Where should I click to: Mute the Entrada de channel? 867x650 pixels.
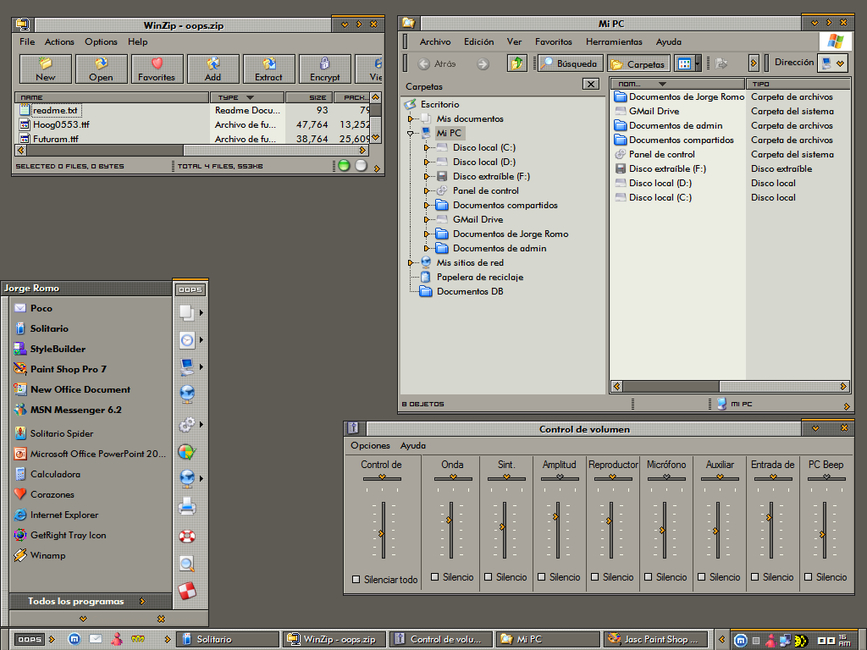click(x=755, y=577)
